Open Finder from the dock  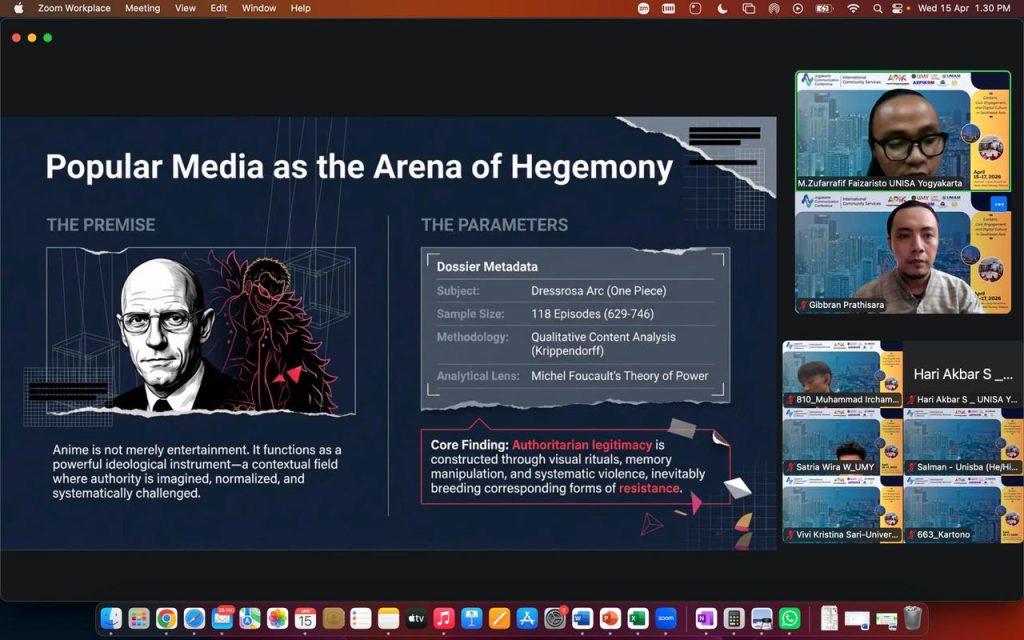pyautogui.click(x=111, y=618)
